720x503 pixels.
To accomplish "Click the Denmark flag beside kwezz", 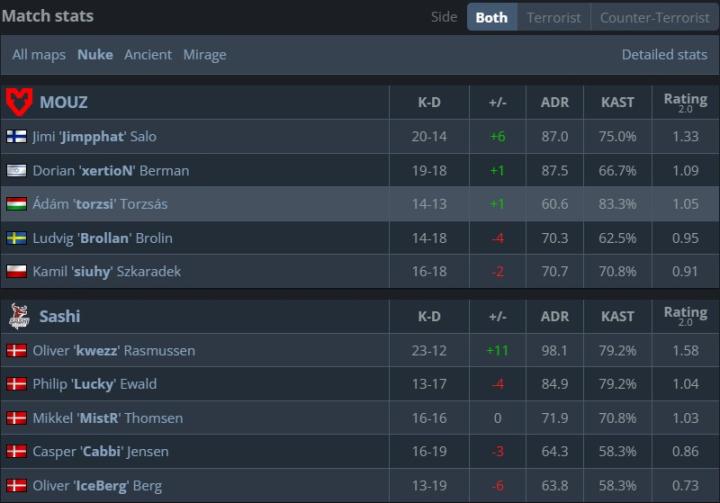I will (17, 351).
